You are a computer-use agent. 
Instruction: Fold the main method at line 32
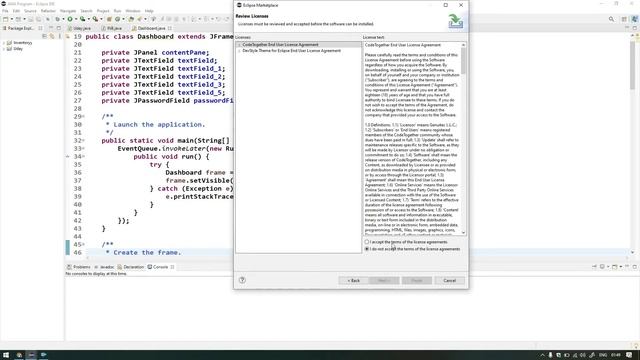coord(84,140)
